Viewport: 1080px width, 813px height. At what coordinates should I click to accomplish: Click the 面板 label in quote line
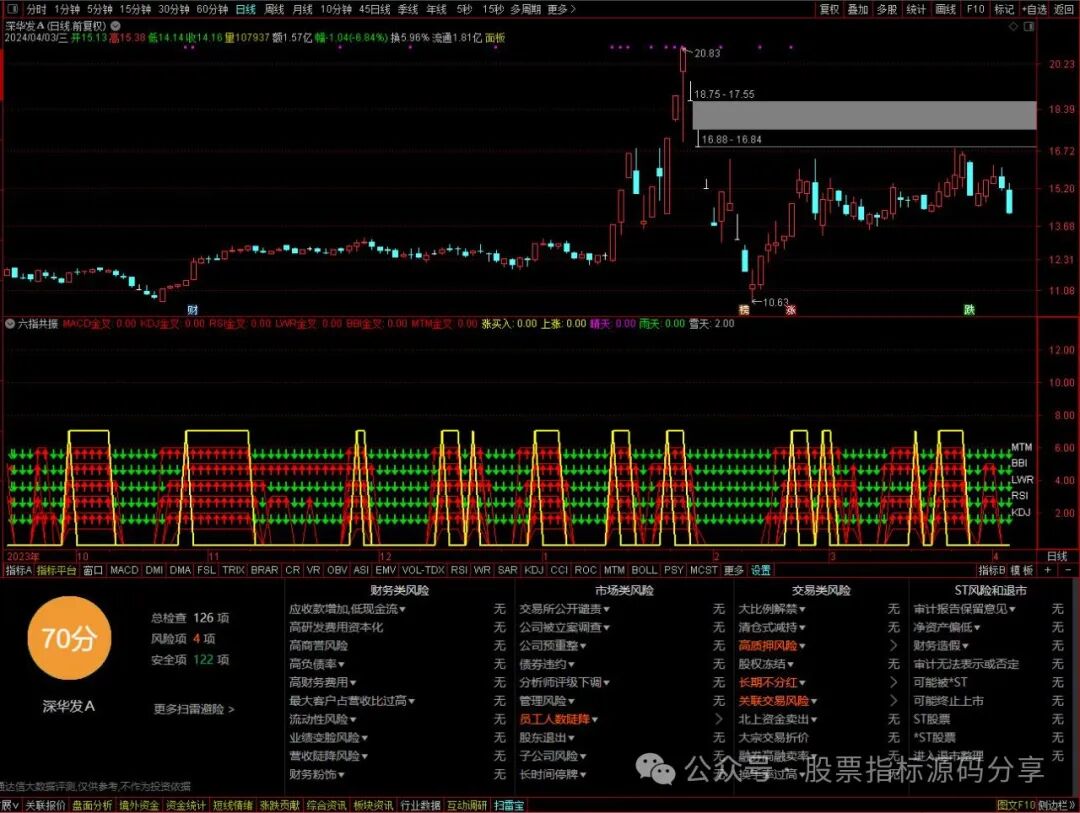click(495, 37)
